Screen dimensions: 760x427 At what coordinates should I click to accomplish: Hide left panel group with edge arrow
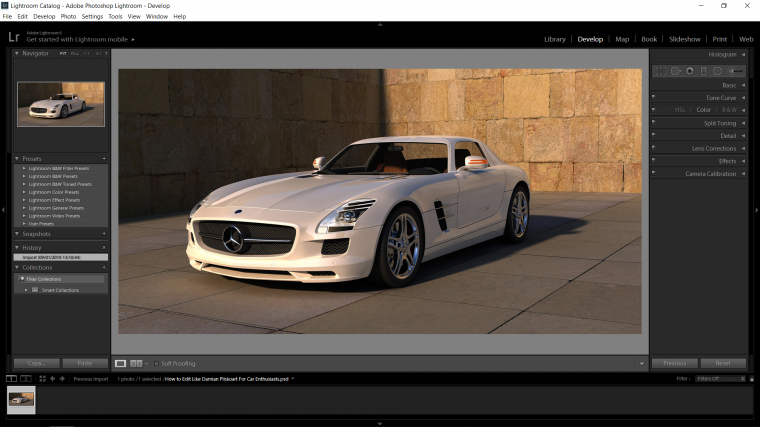(x=3, y=210)
